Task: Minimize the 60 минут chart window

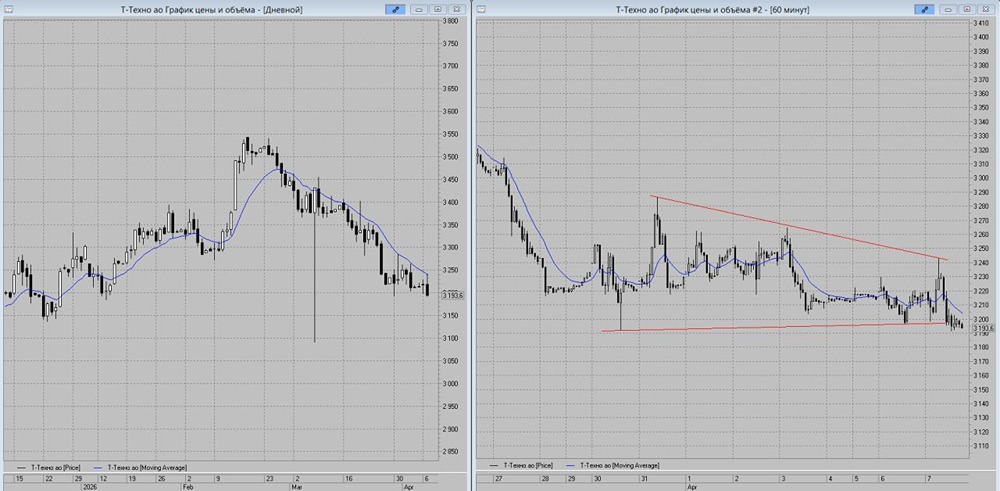Action: click(x=948, y=10)
